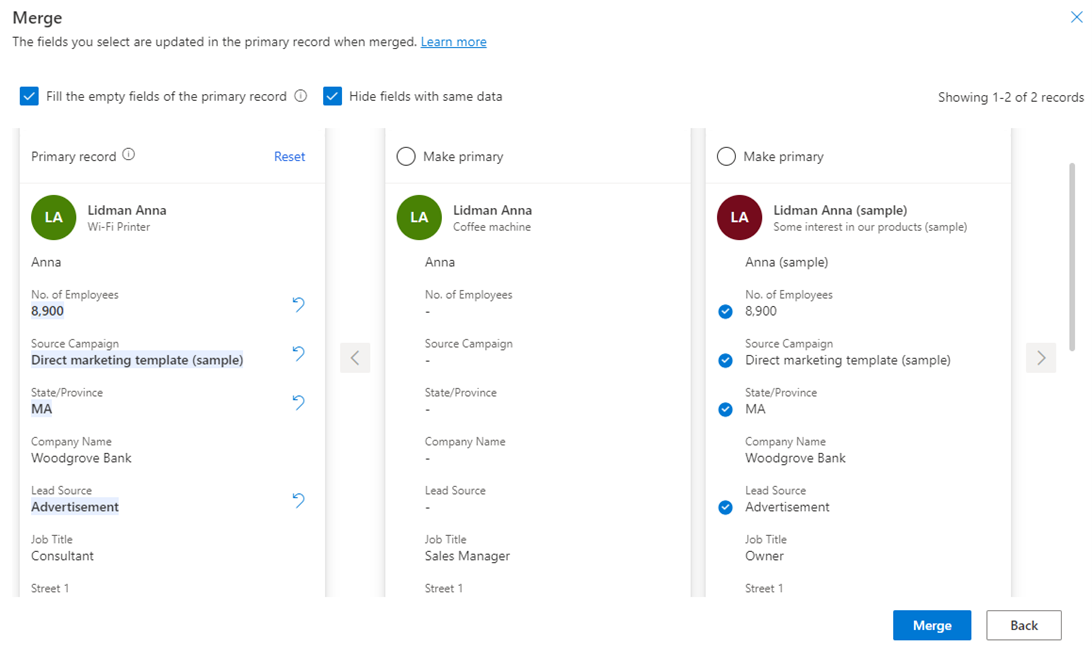Undo No. of Employees value in primary
1092x646 pixels.
point(298,304)
